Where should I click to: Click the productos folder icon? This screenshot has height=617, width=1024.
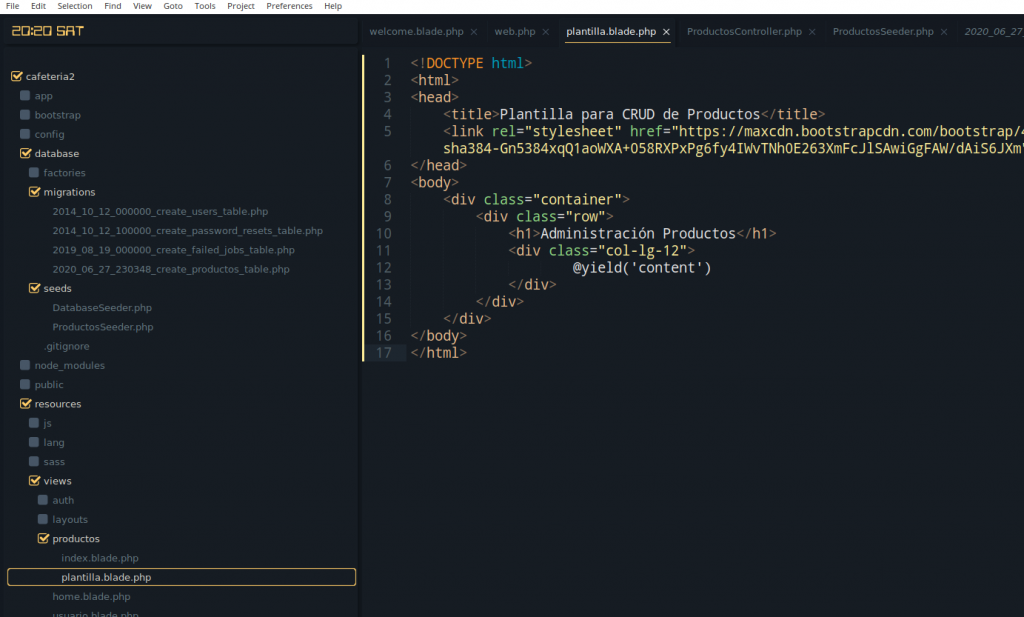pyautogui.click(x=43, y=539)
